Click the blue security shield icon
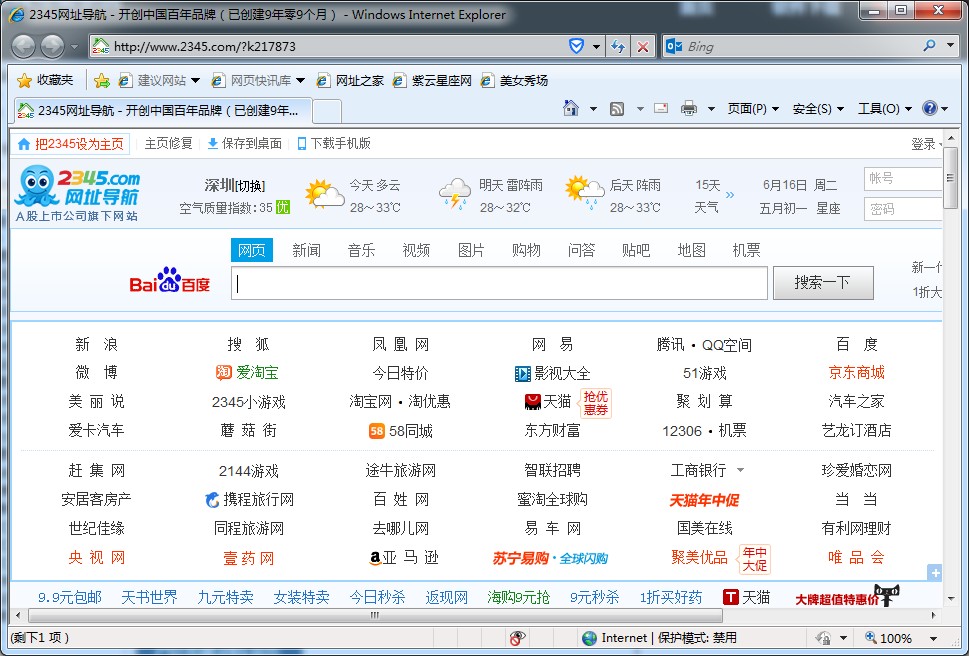 point(576,46)
